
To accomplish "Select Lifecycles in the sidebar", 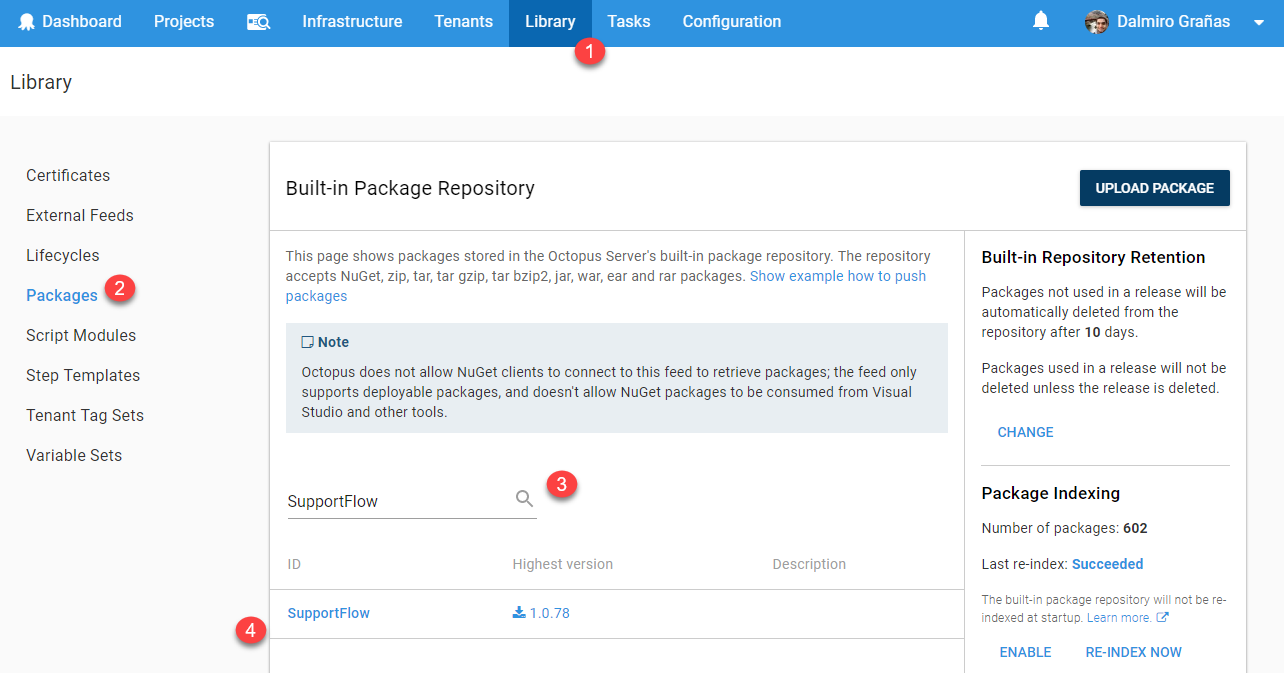I will 63,255.
